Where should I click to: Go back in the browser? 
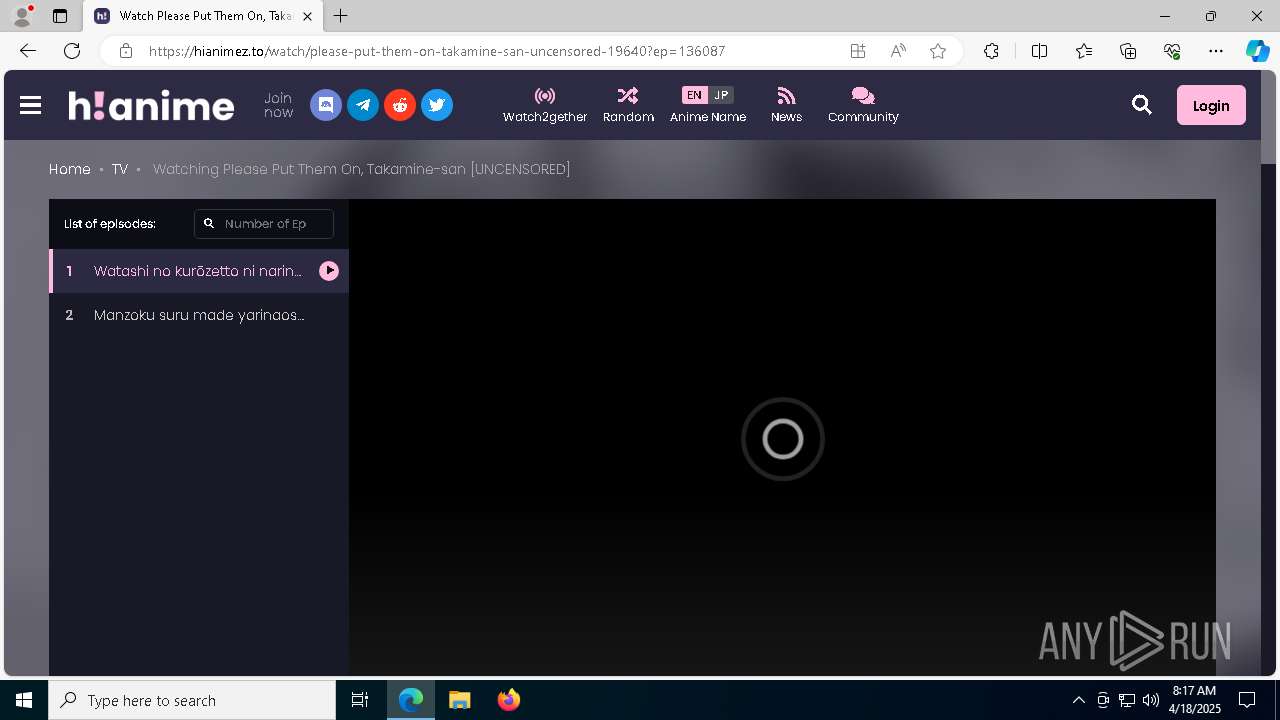(x=28, y=51)
